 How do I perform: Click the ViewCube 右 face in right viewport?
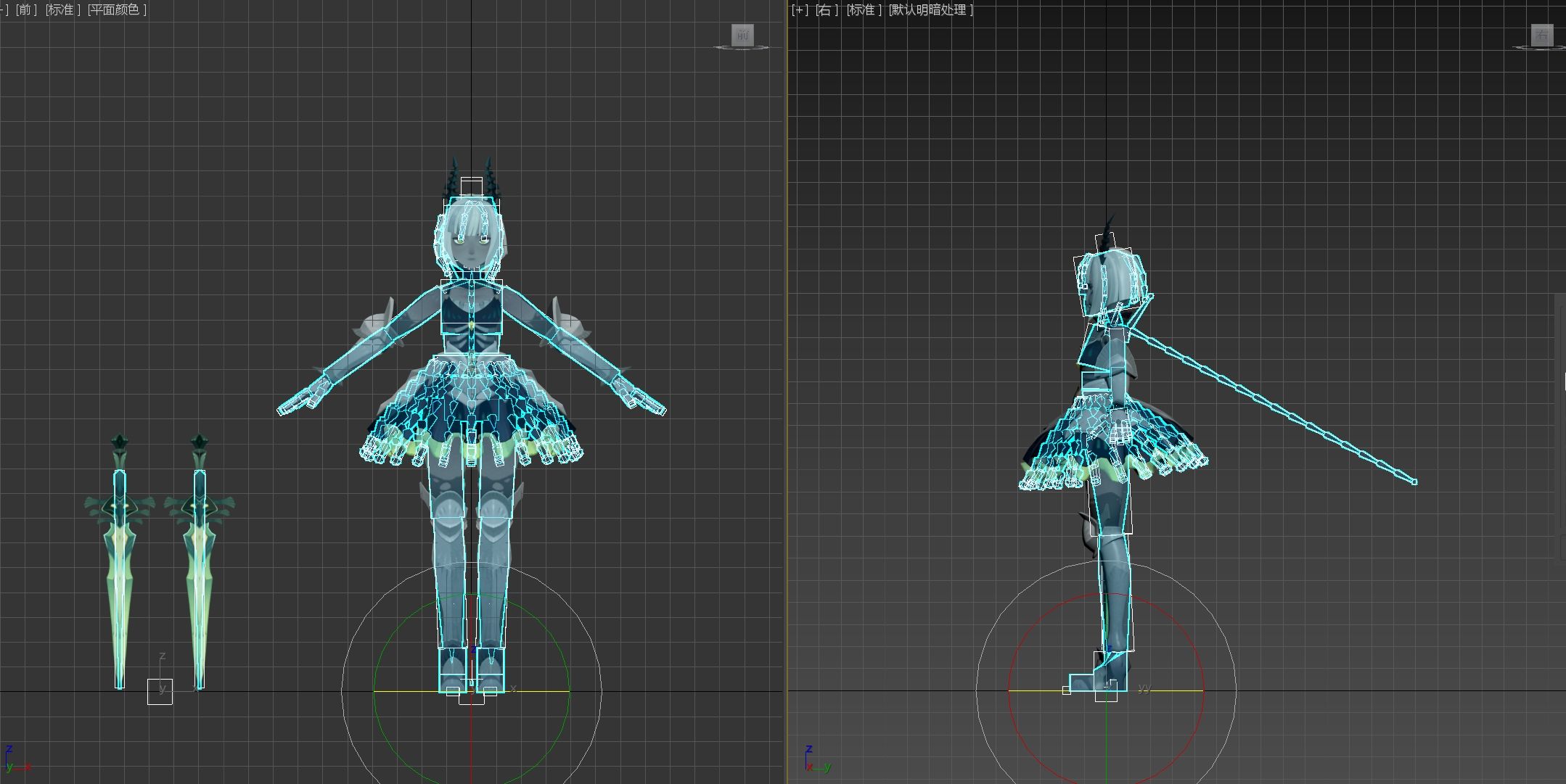pos(1541,34)
